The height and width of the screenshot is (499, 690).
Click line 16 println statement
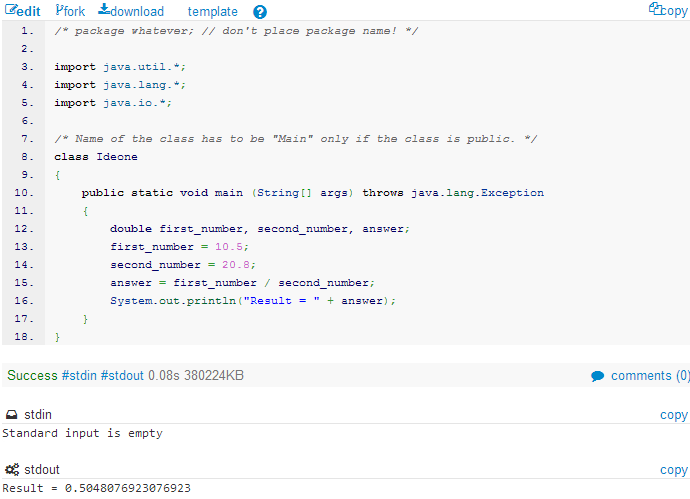(x=253, y=301)
